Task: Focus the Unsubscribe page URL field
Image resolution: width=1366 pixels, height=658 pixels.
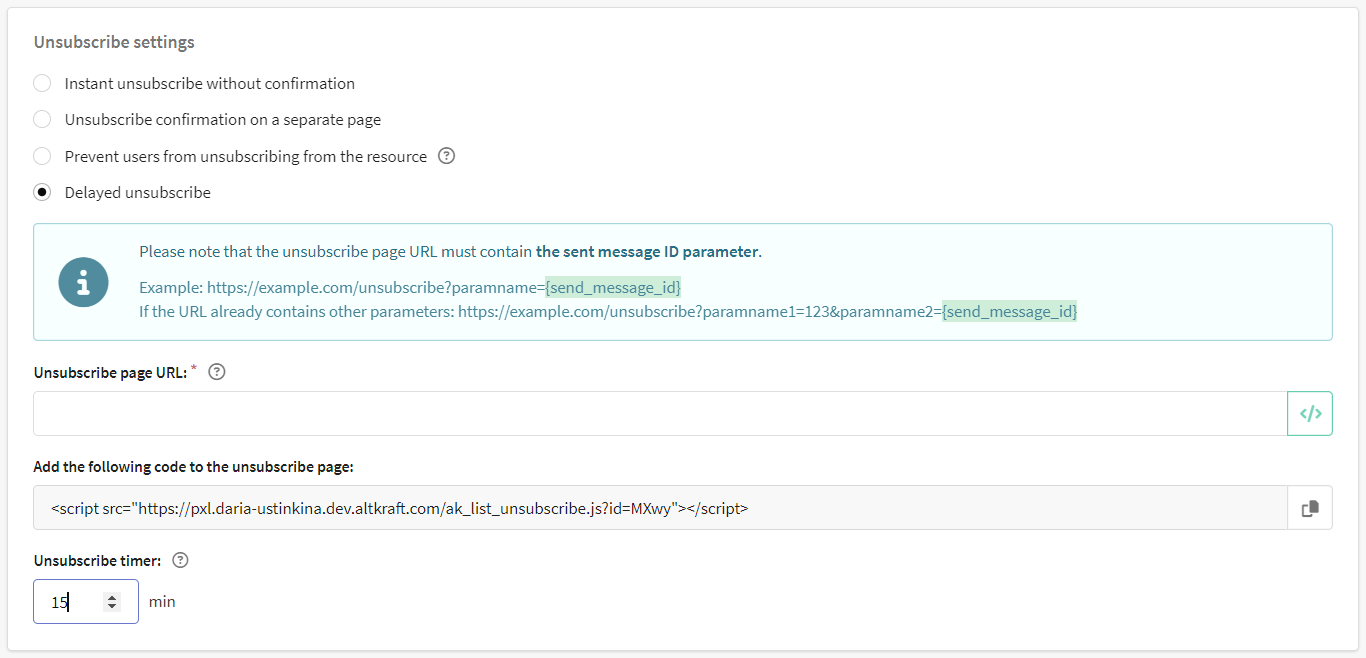Action: click(x=660, y=413)
